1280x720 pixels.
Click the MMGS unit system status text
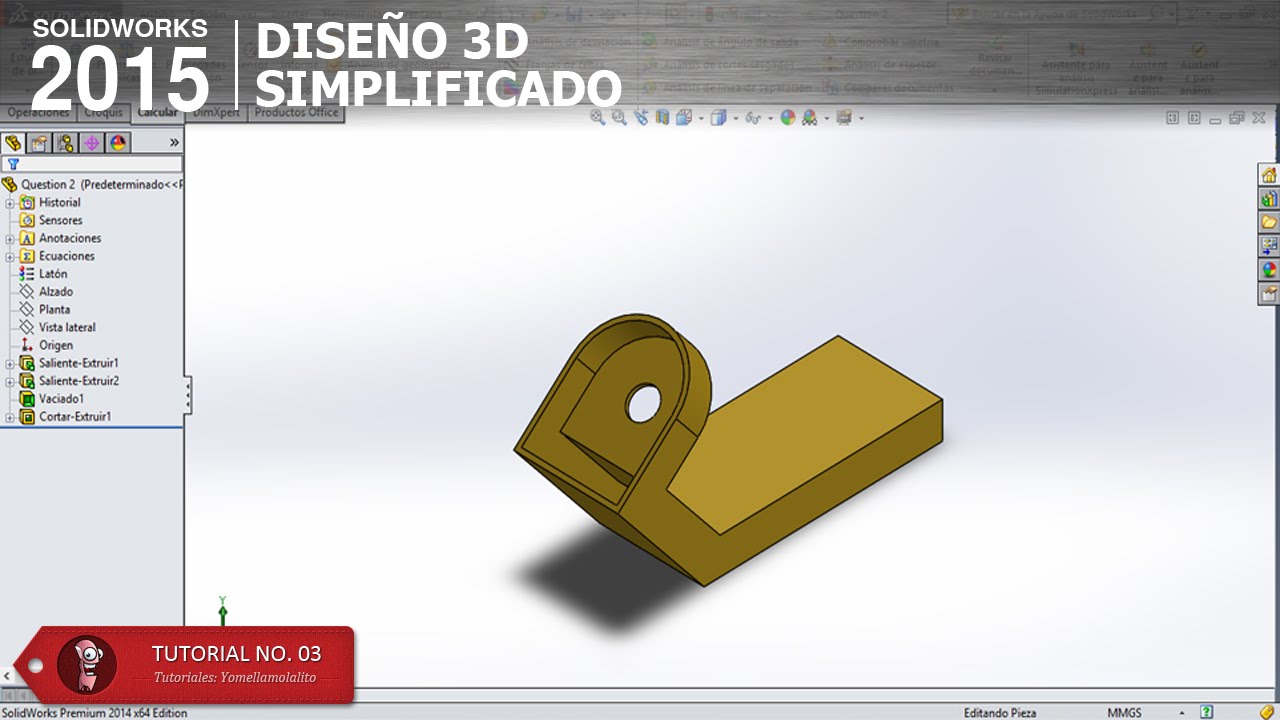pyautogui.click(x=1124, y=713)
